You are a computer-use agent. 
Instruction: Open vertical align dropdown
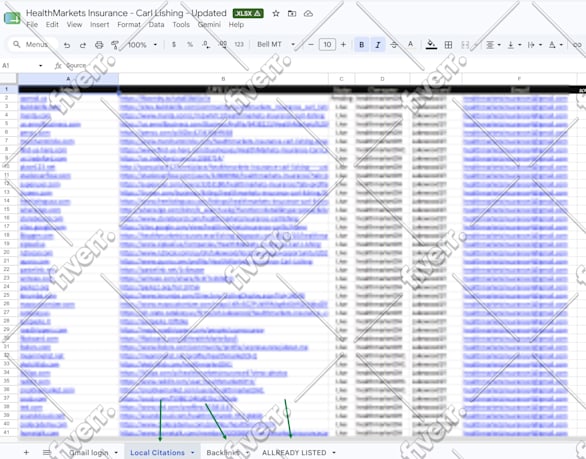[514, 45]
